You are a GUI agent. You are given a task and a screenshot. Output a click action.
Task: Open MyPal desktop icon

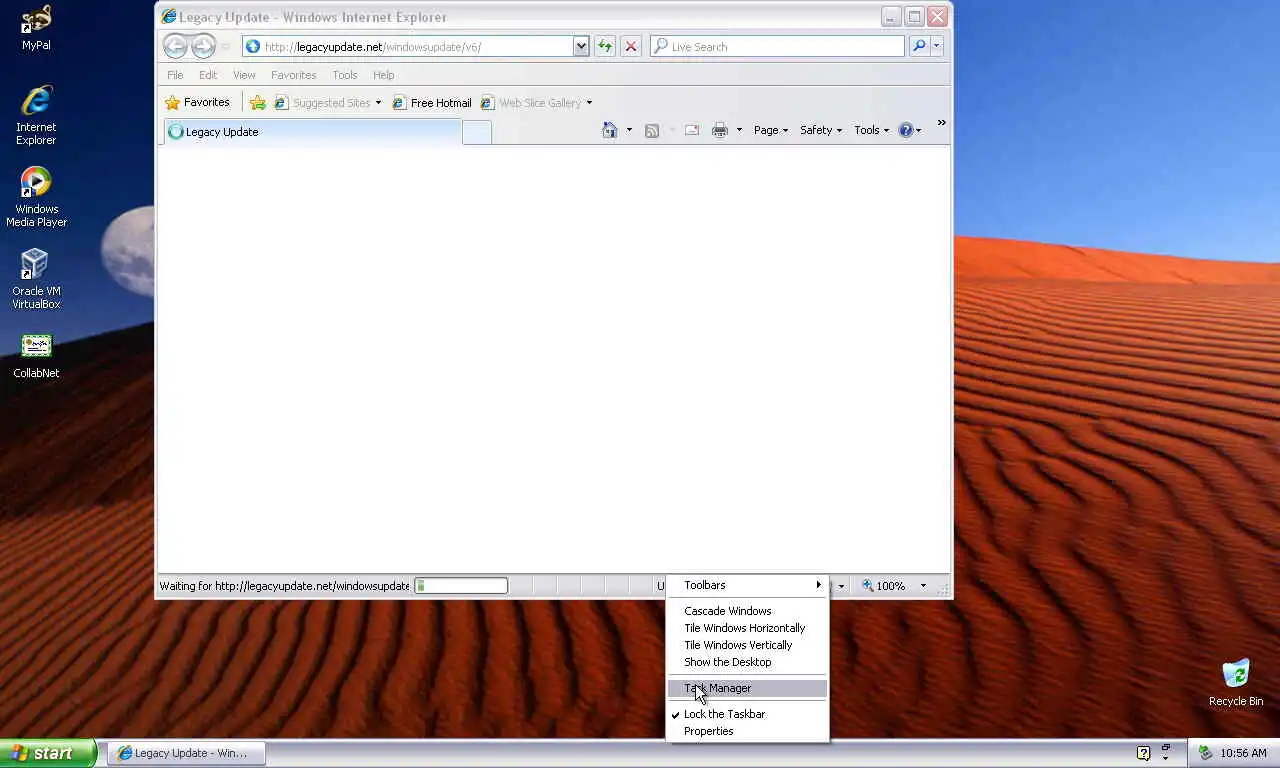pyautogui.click(x=36, y=28)
